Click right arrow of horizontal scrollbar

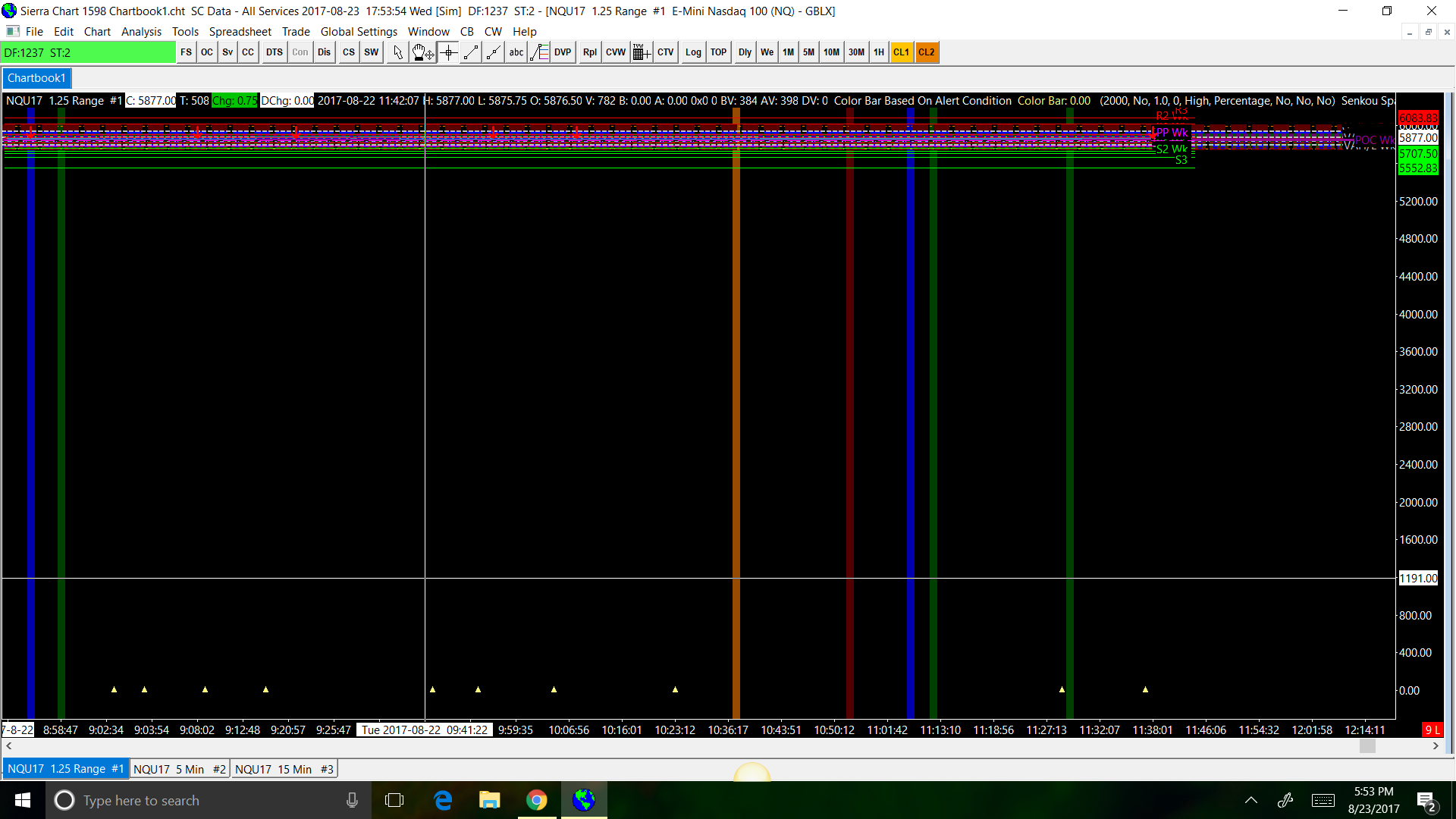(x=1435, y=746)
